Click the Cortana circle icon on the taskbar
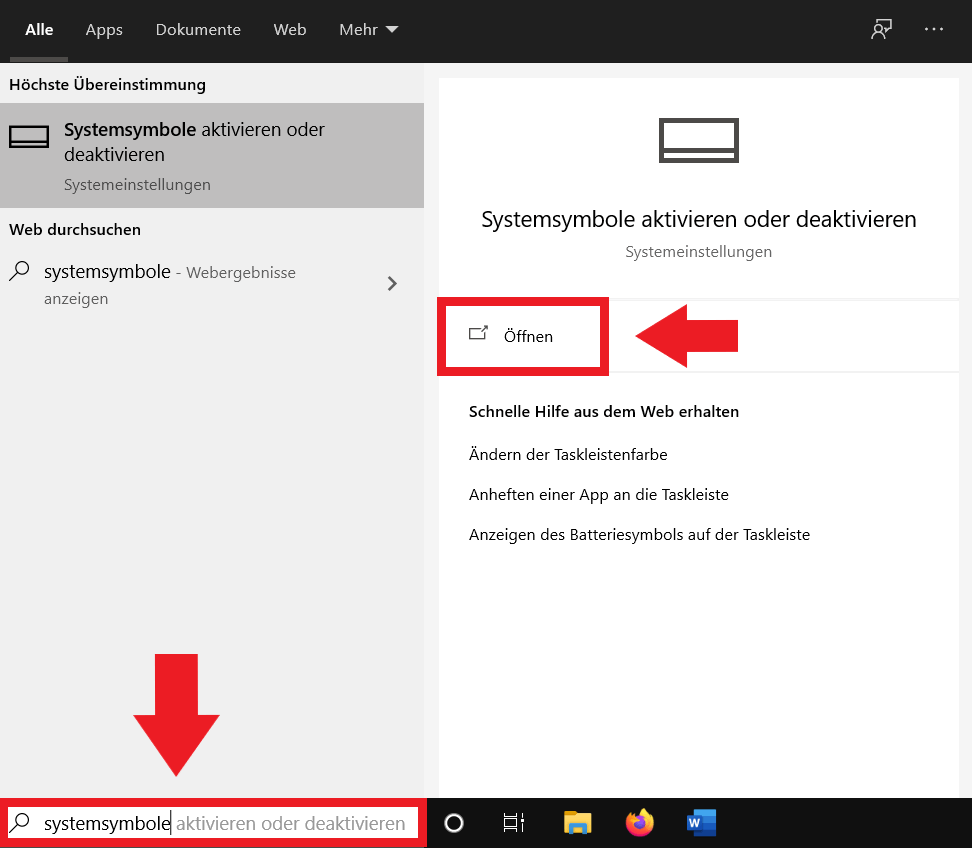 click(454, 823)
